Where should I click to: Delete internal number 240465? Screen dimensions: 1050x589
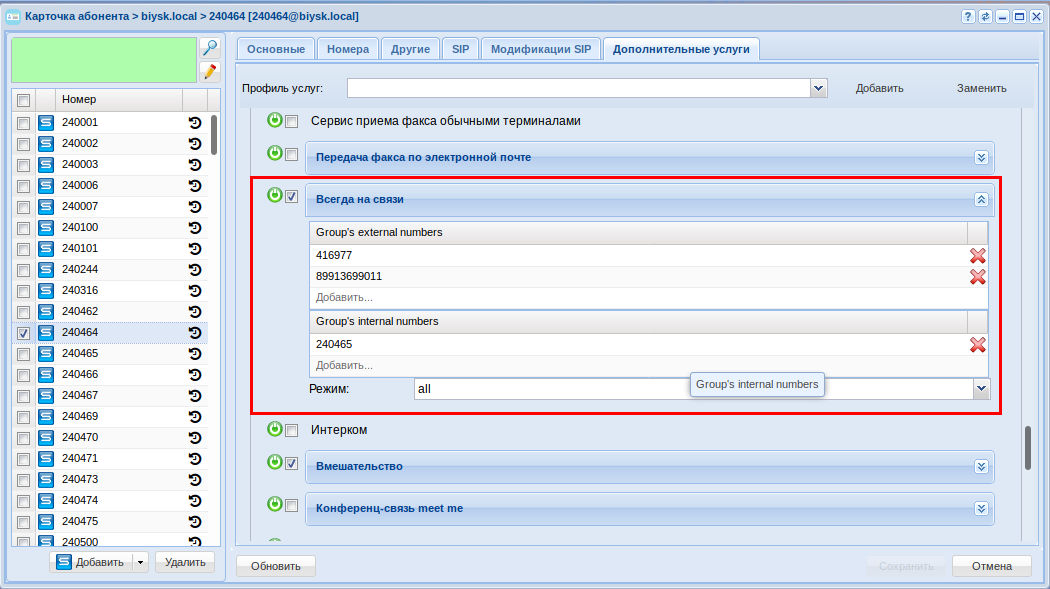point(977,344)
